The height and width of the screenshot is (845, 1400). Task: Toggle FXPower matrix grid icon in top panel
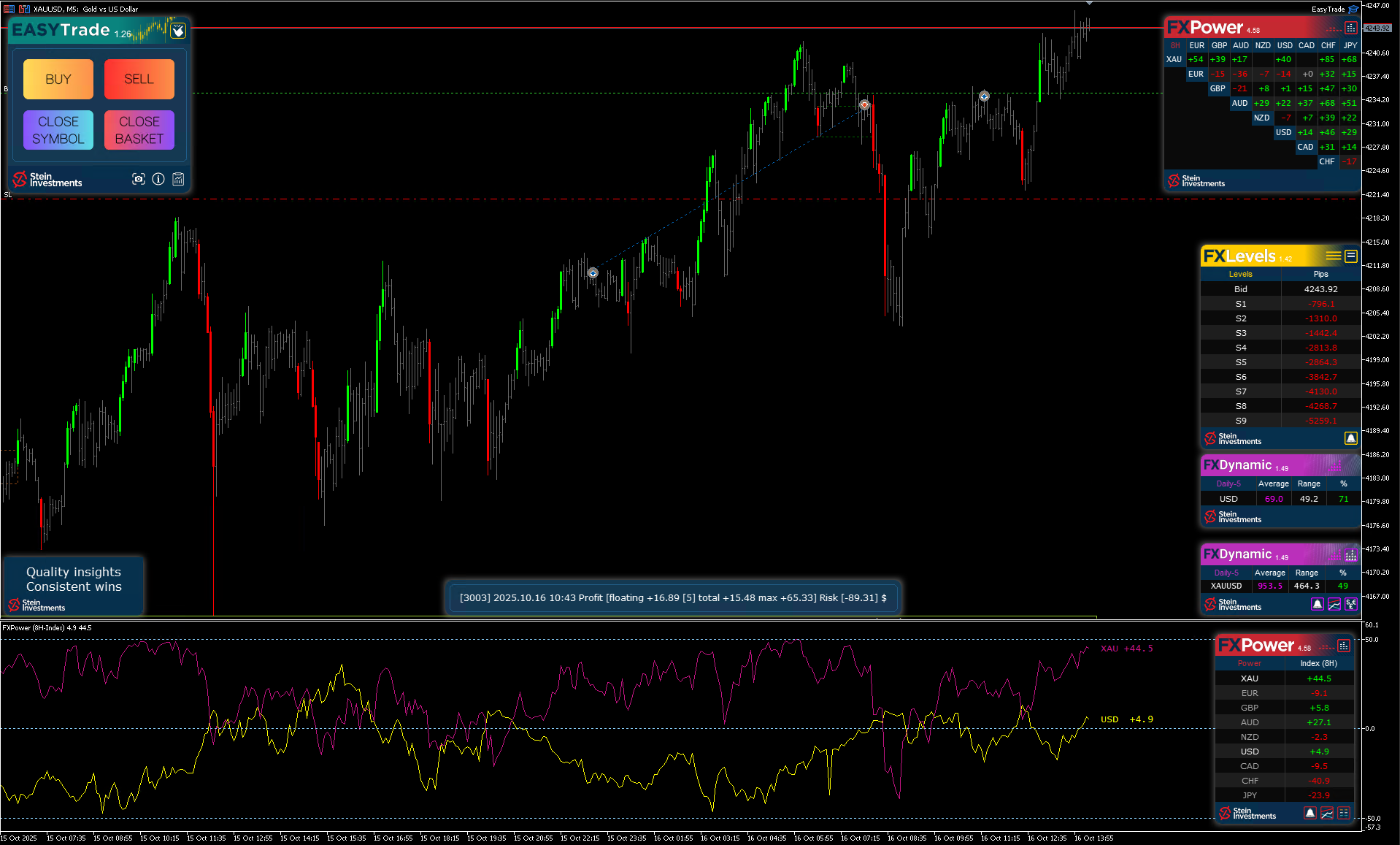coord(1351,28)
